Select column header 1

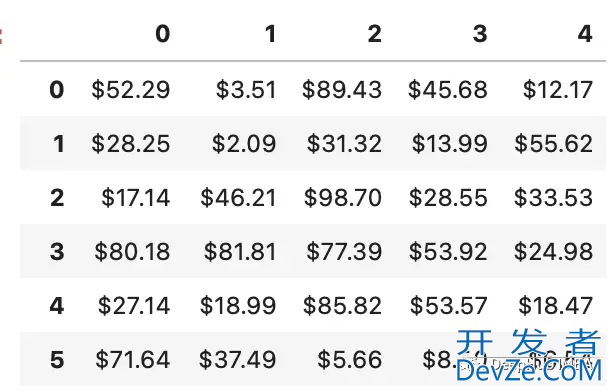click(270, 34)
